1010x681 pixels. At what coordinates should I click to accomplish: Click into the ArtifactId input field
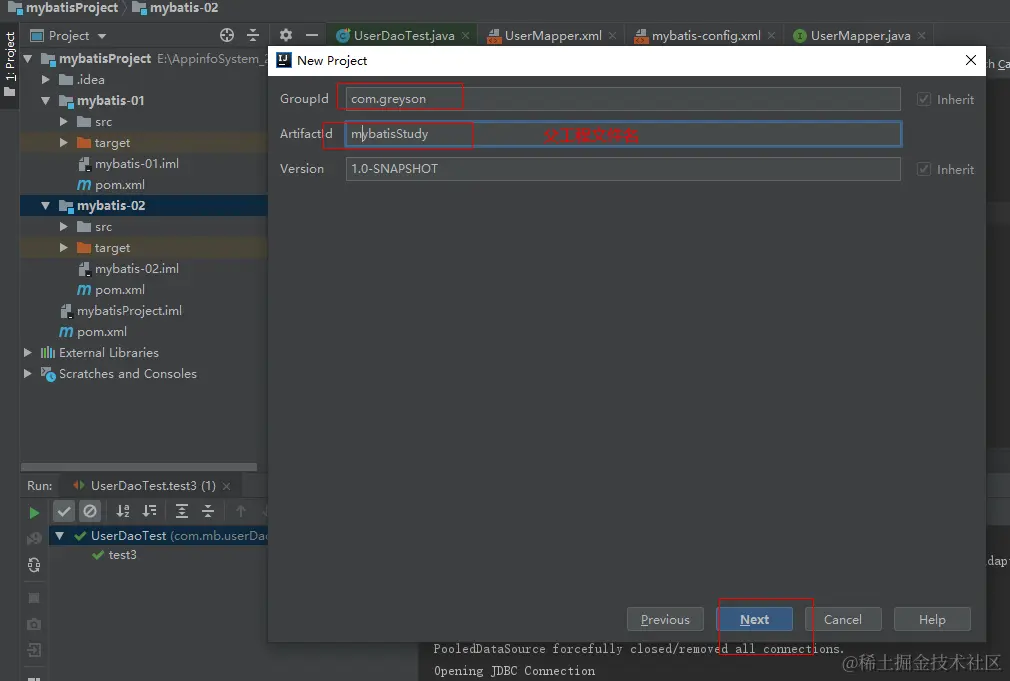(623, 134)
